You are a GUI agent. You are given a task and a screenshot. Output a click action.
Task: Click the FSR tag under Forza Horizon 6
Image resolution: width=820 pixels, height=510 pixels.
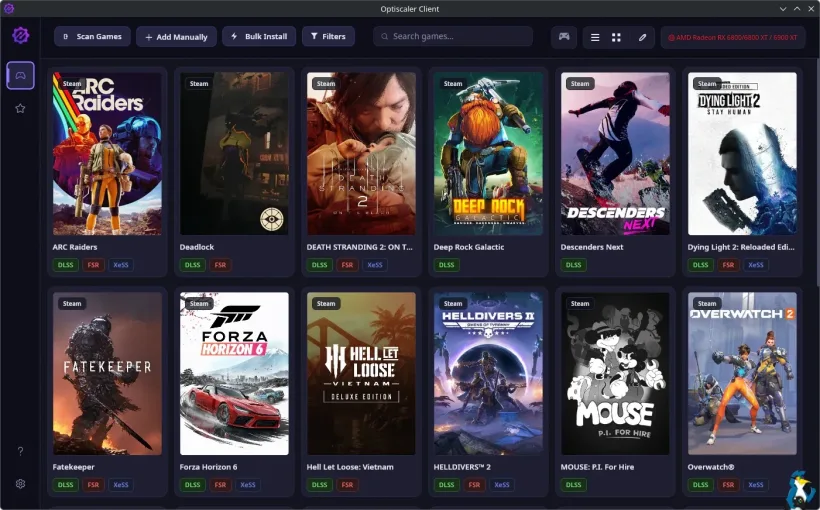point(220,485)
